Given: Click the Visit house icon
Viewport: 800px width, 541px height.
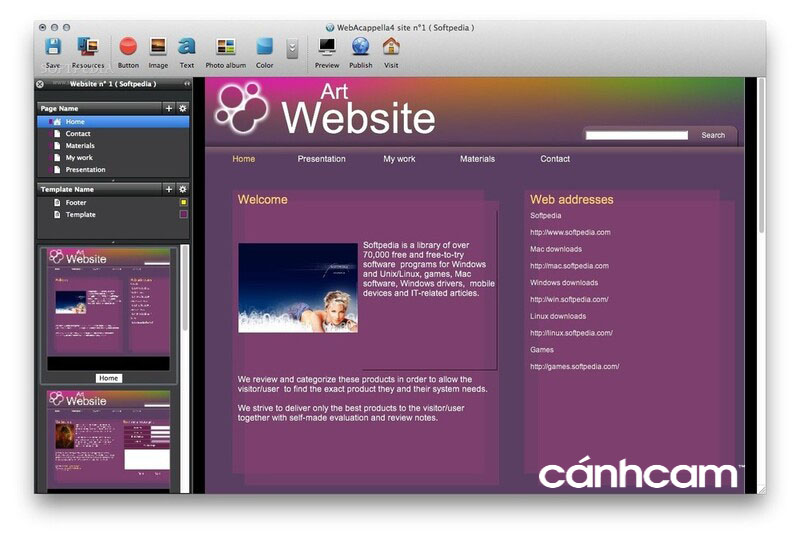Looking at the screenshot, I should click(391, 46).
